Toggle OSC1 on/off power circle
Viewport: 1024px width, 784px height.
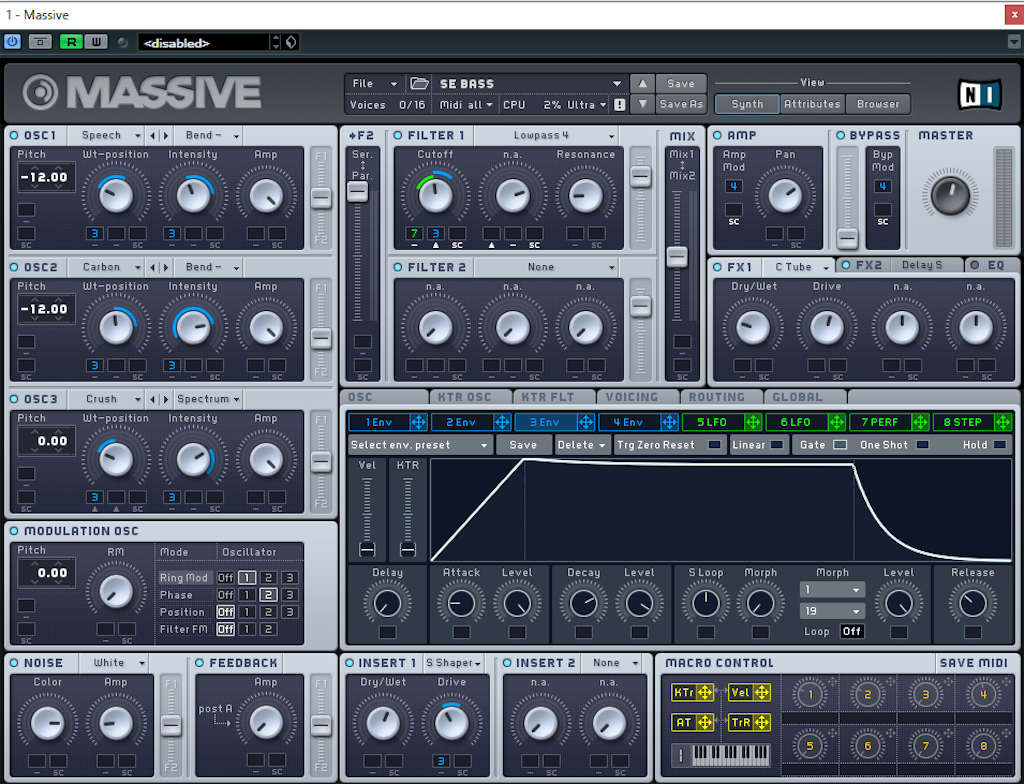pos(14,135)
